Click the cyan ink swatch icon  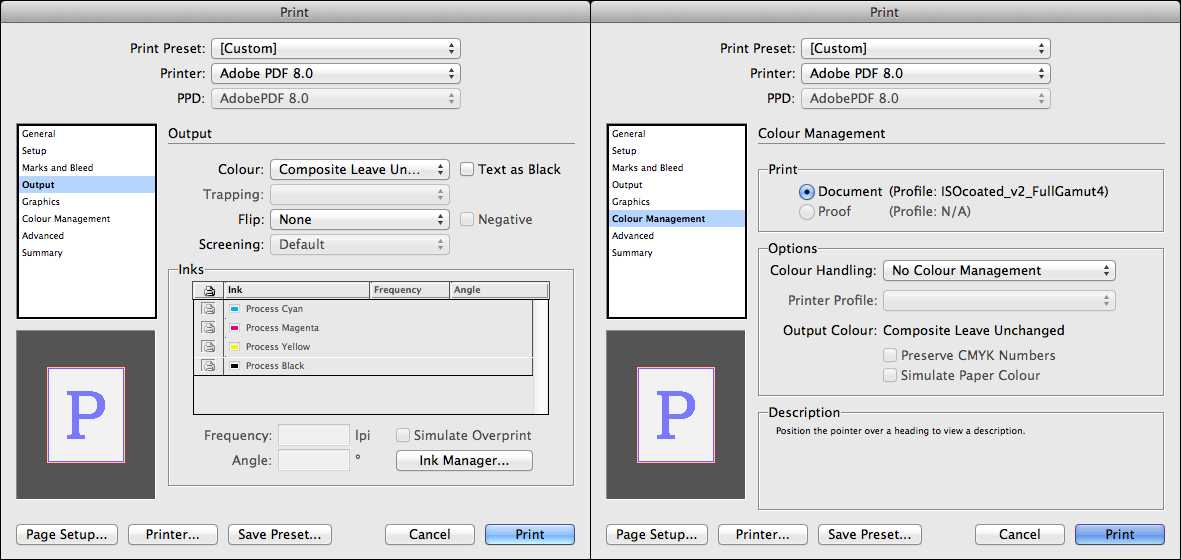coord(235,309)
